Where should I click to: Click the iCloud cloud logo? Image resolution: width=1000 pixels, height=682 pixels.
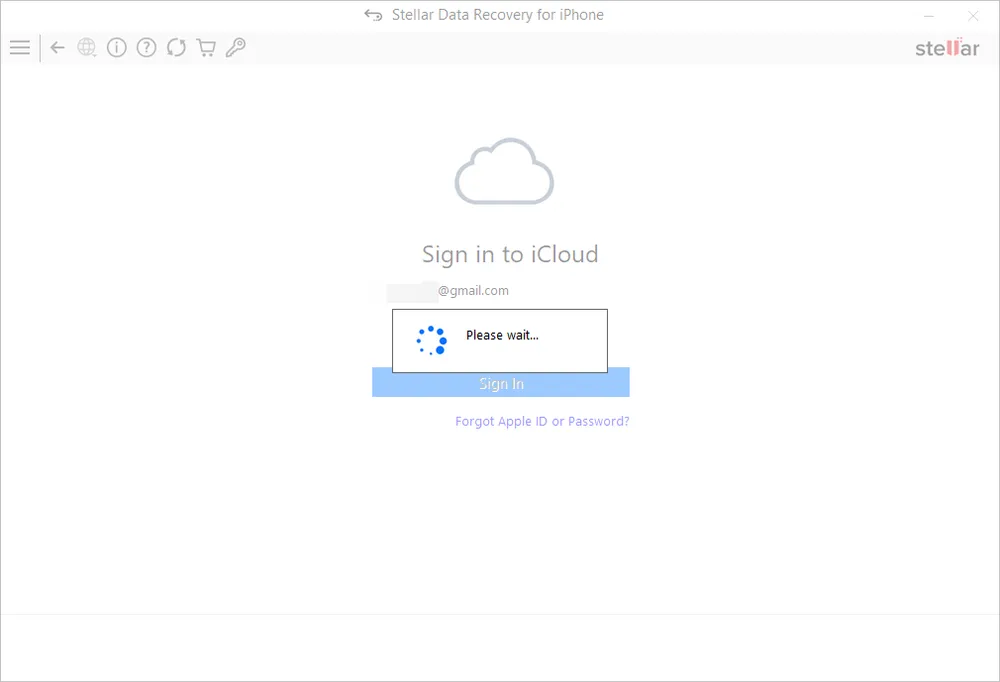click(x=504, y=171)
